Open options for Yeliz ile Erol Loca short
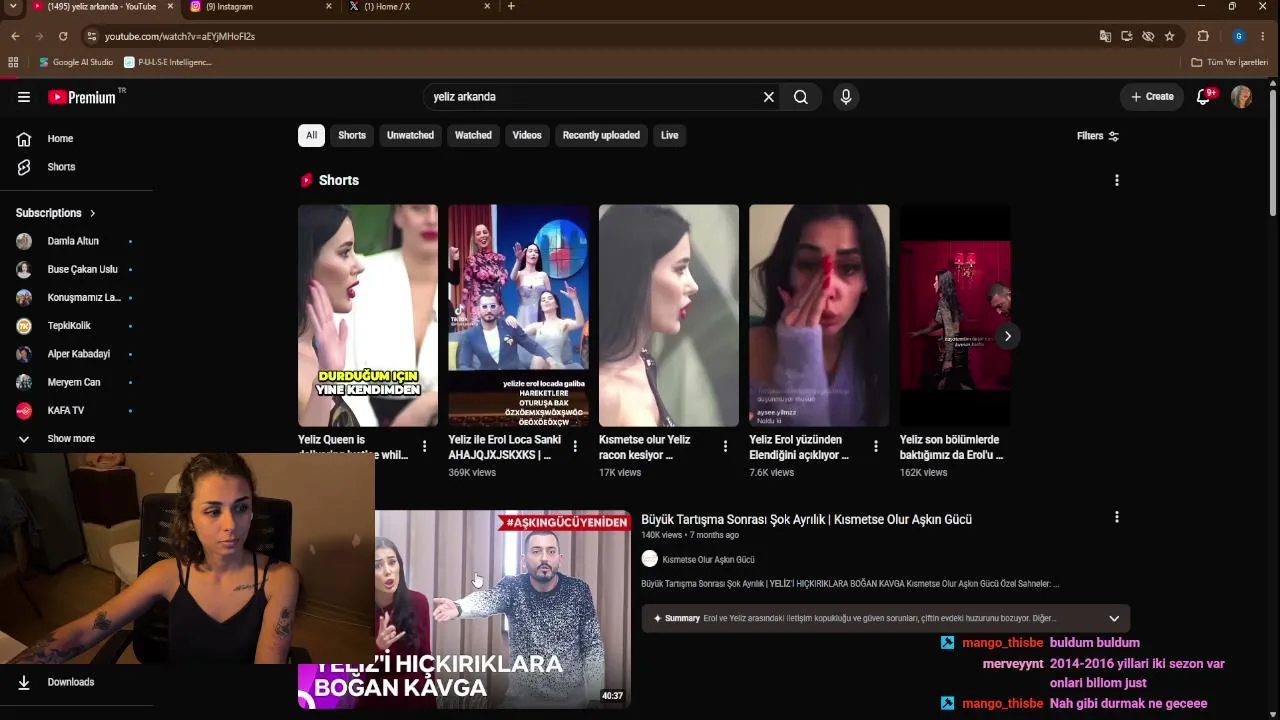 click(575, 446)
